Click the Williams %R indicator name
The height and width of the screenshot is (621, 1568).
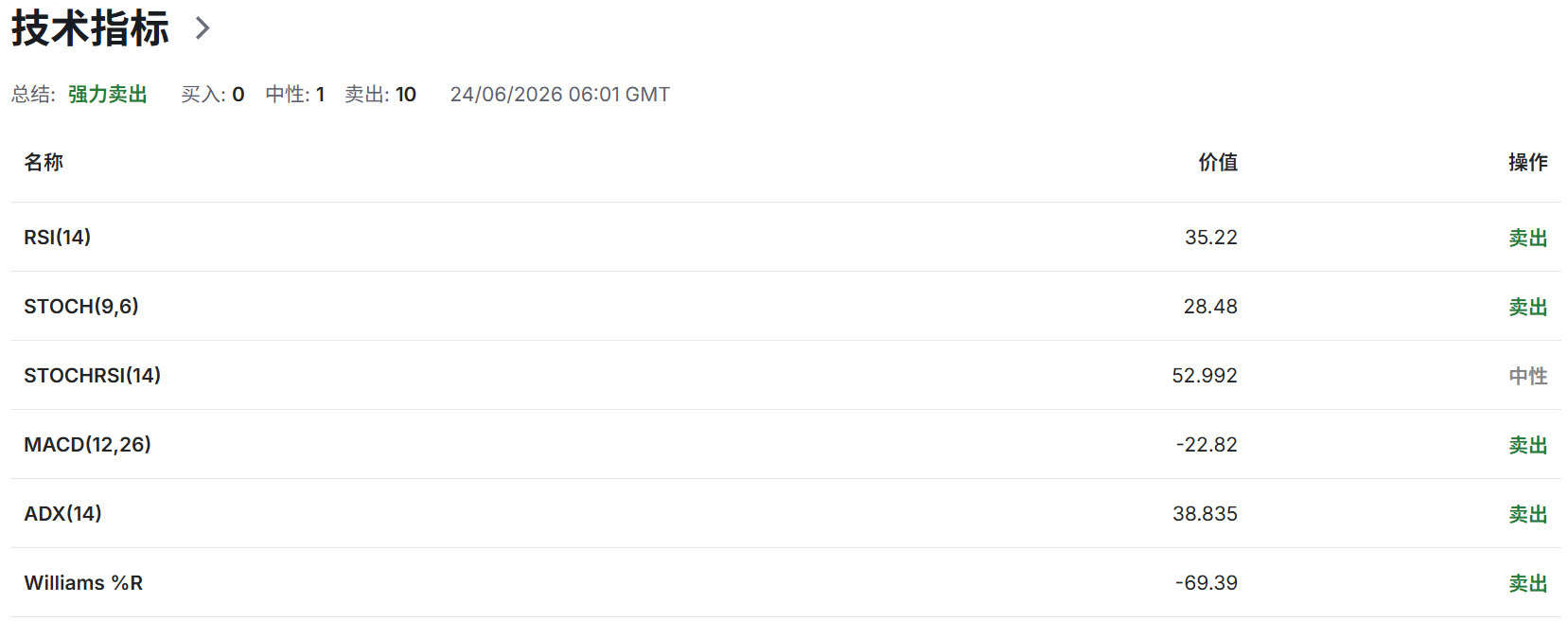83,583
